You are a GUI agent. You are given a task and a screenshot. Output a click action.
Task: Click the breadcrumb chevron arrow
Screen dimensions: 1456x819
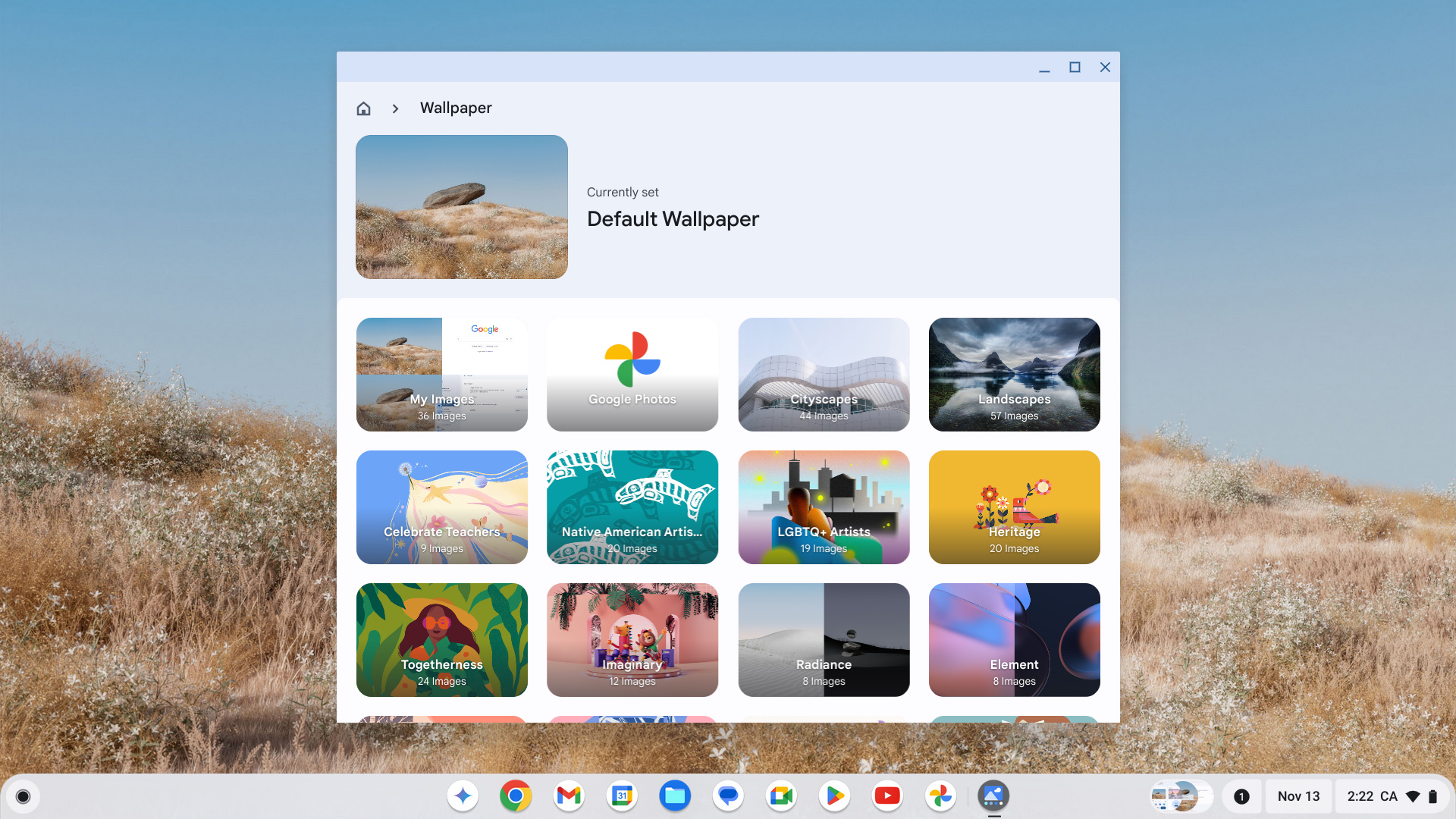pos(395,108)
